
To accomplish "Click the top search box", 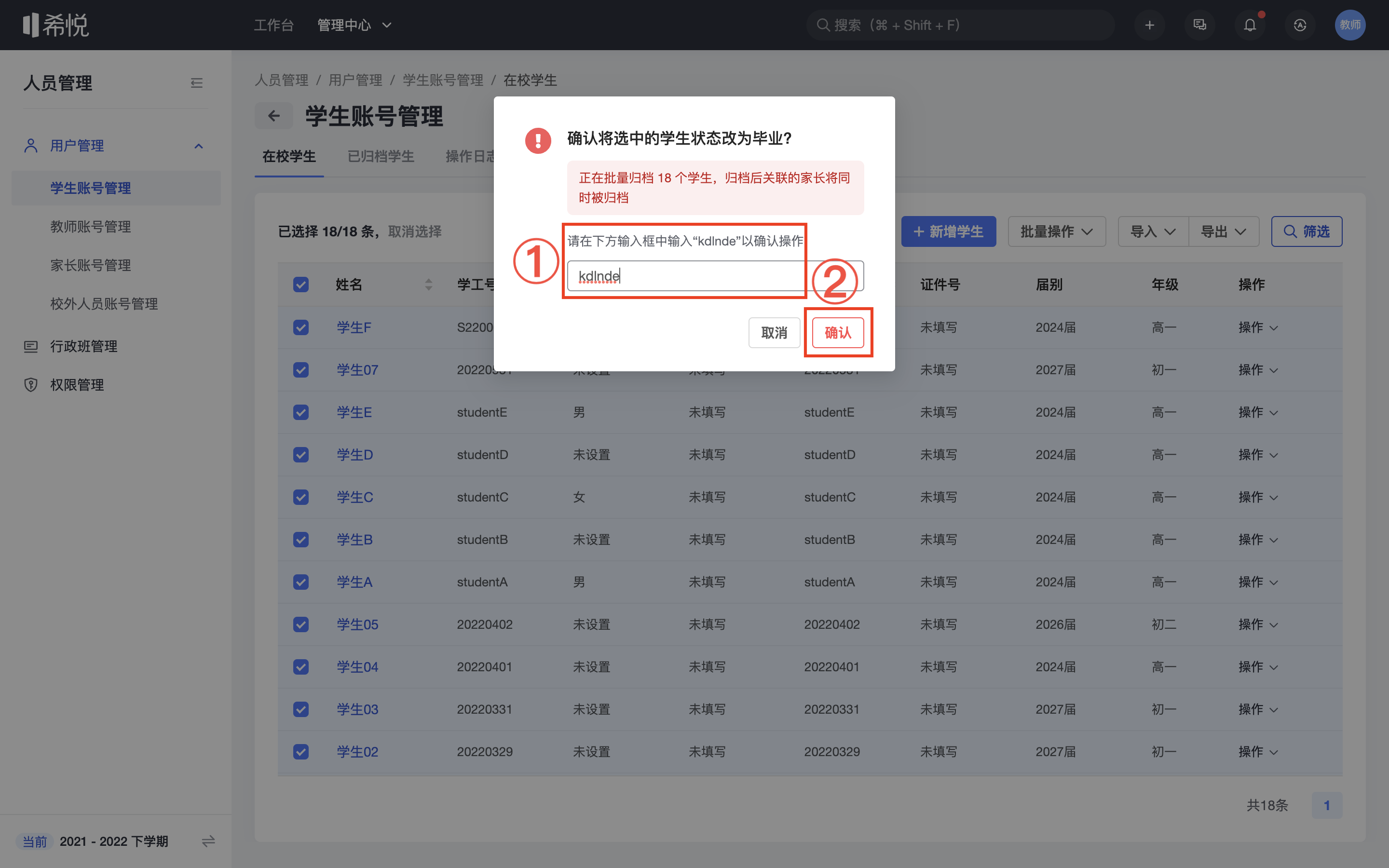I will click(960, 25).
